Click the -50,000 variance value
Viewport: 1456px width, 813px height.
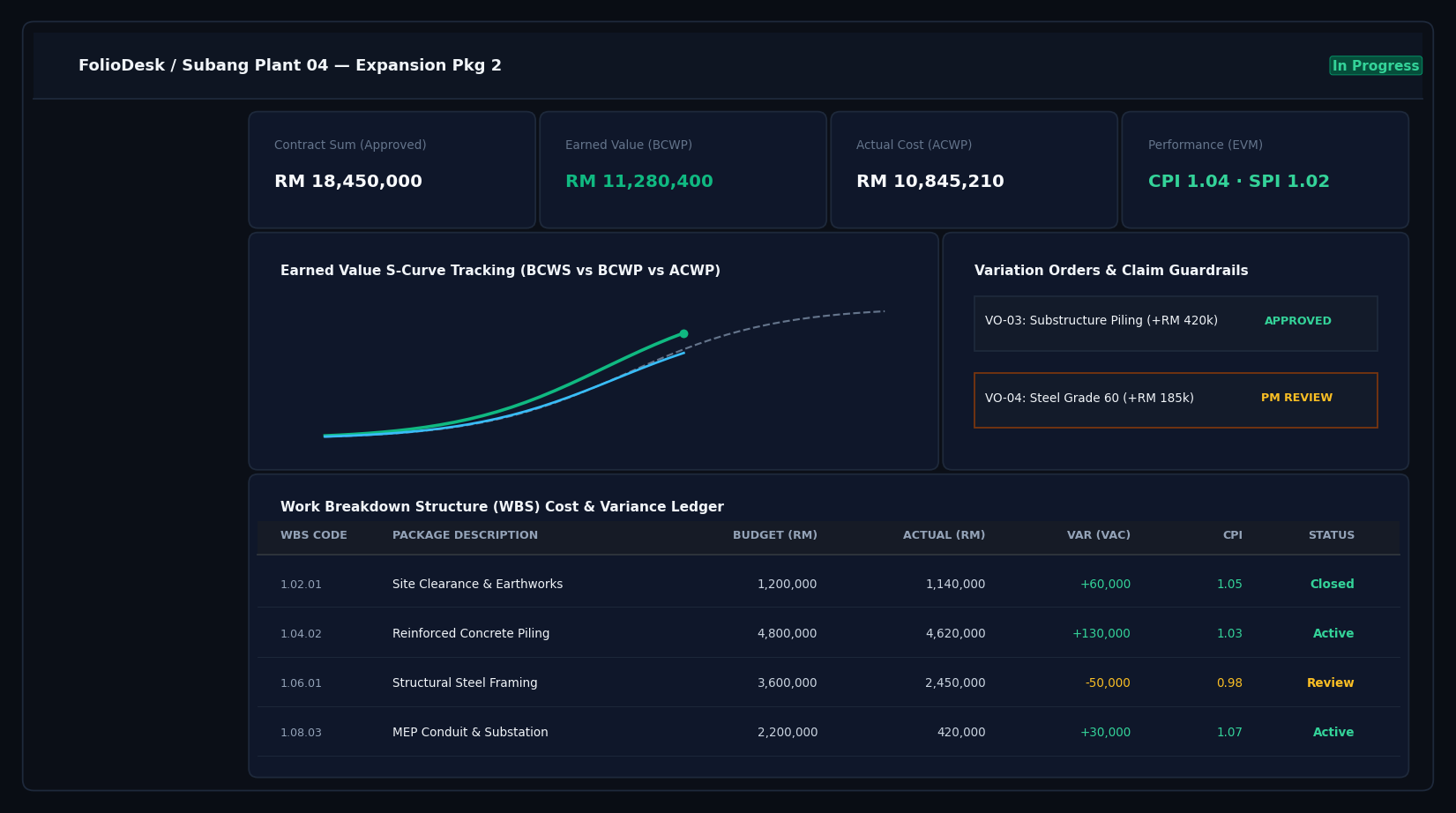1108,683
